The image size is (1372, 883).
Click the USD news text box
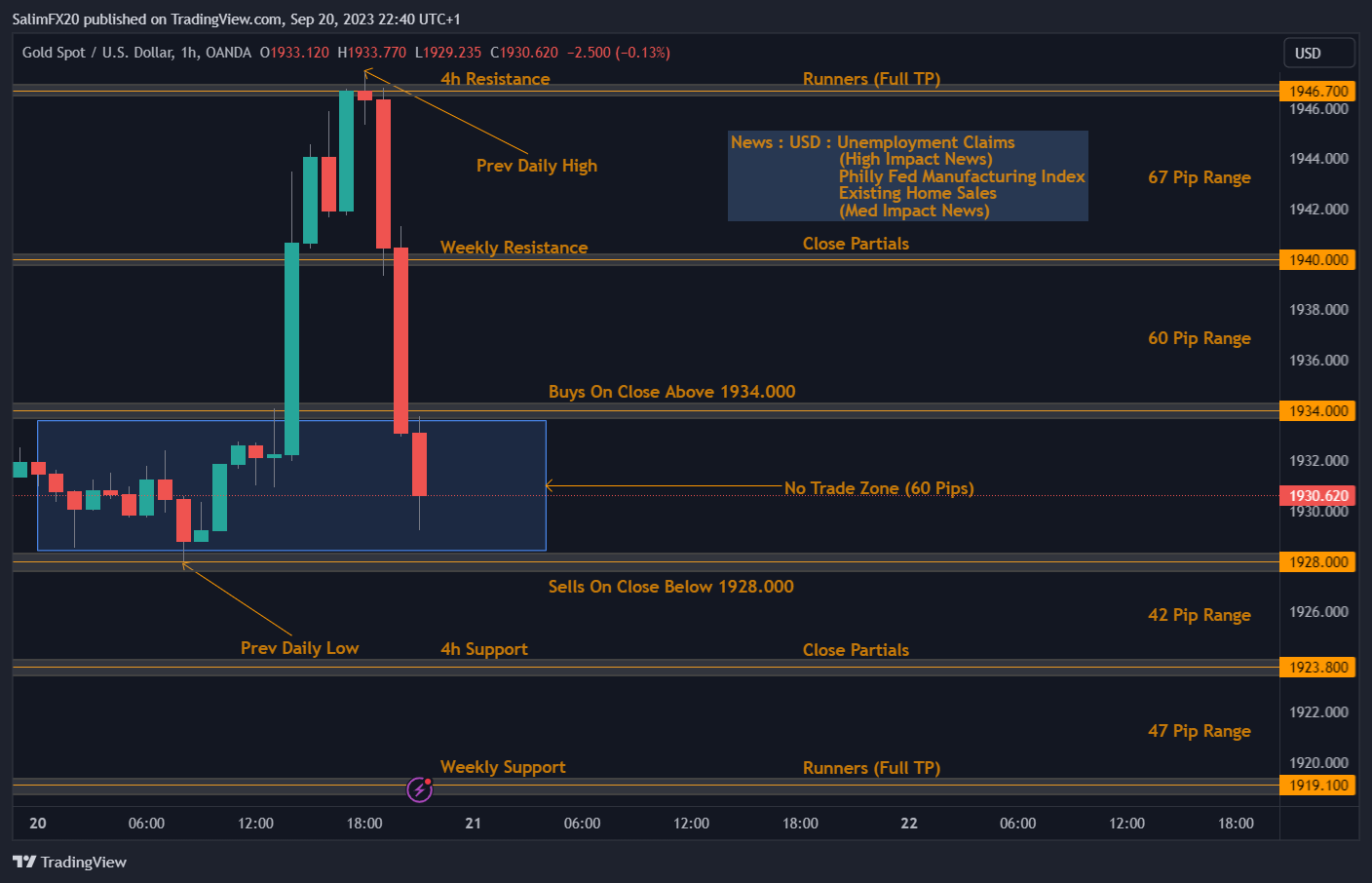[908, 175]
